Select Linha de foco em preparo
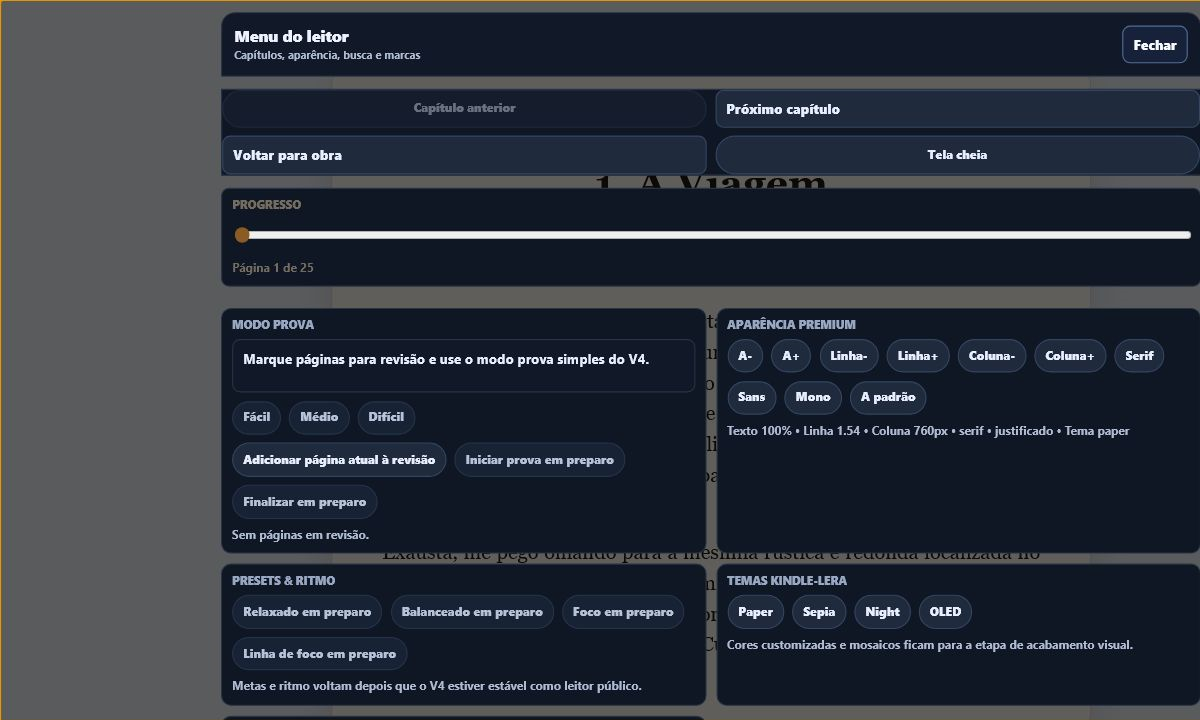 coord(320,654)
